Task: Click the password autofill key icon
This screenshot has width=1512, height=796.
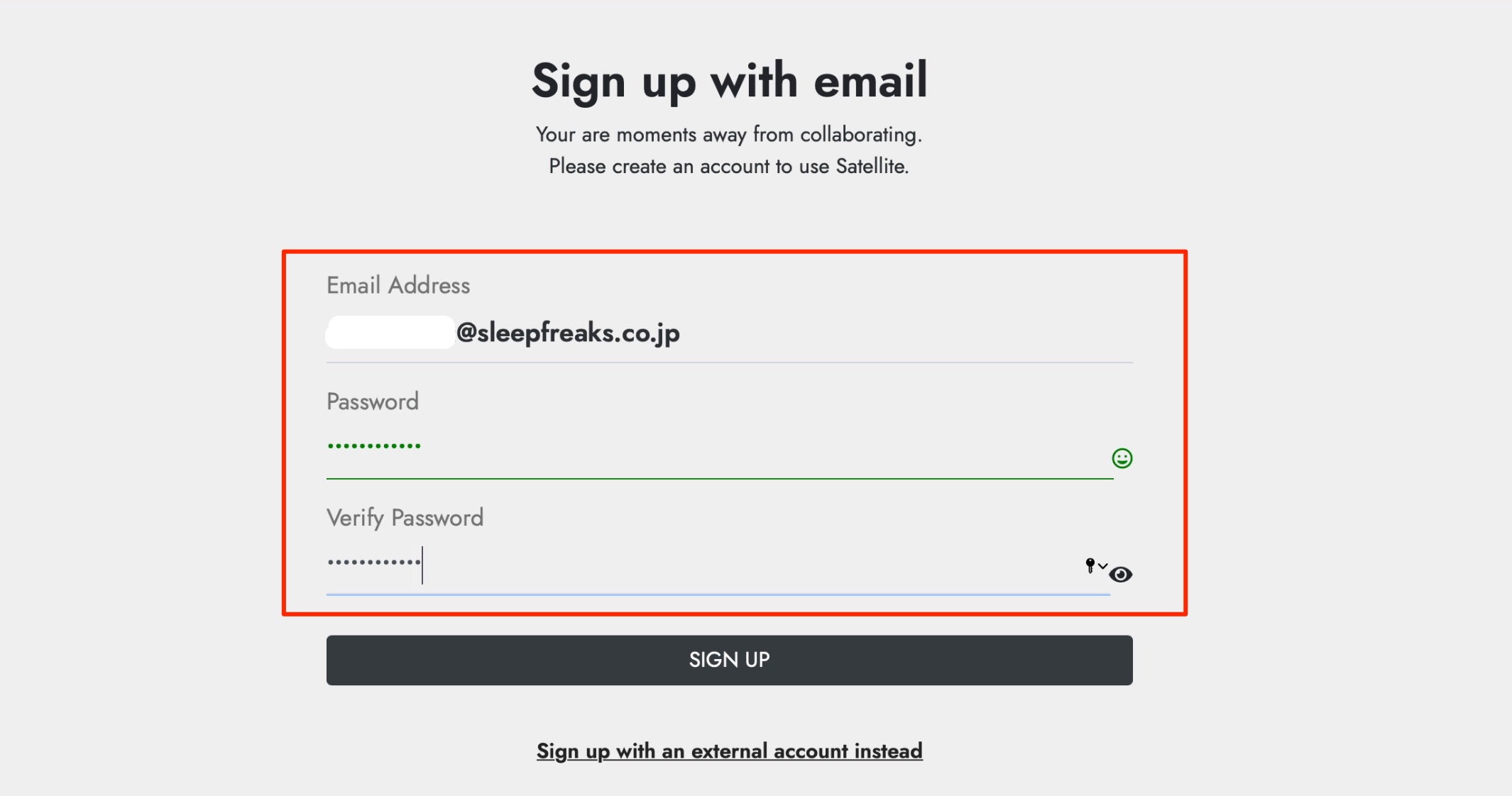Action: (1090, 565)
